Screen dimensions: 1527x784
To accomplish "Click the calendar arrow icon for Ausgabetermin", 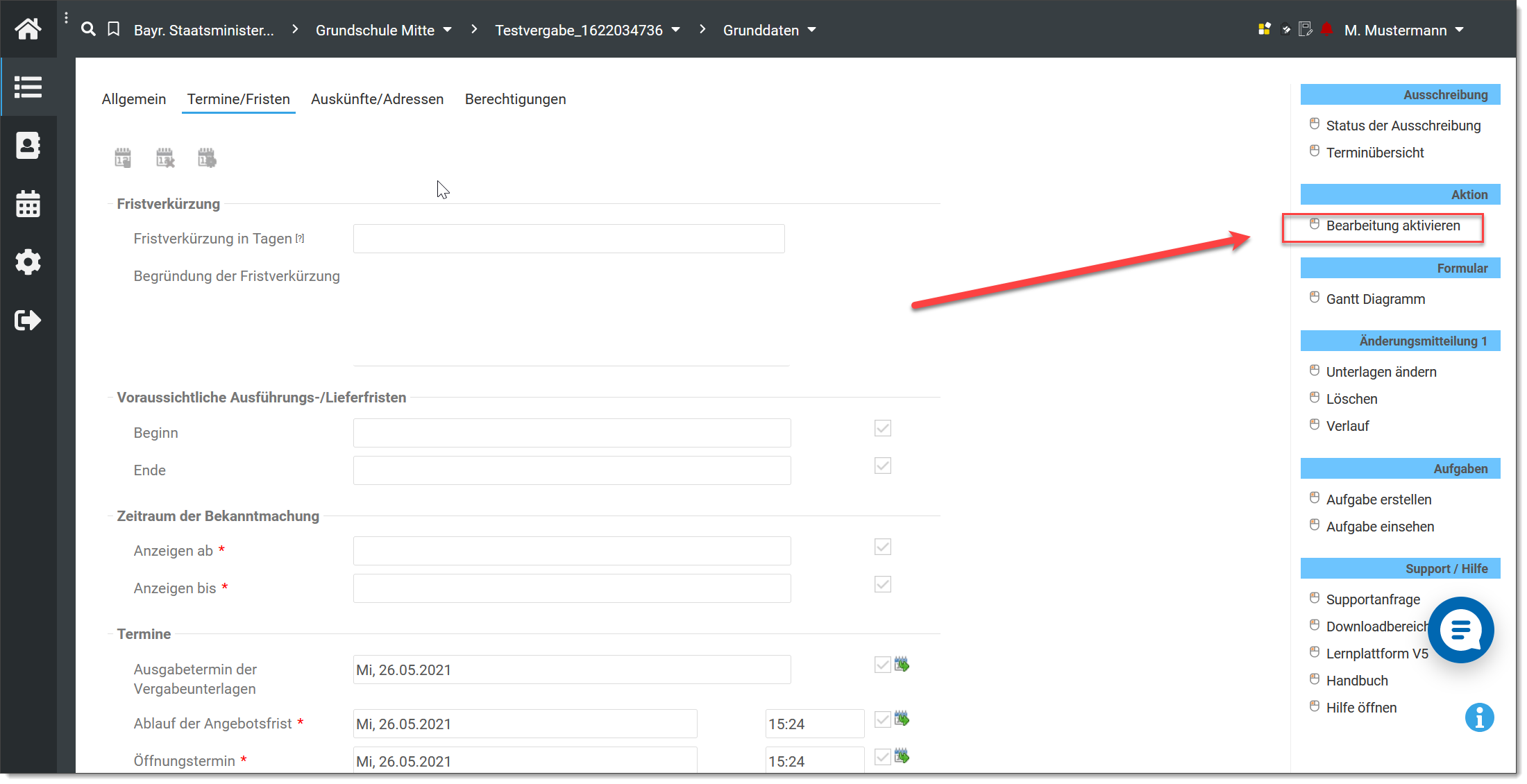I will click(x=902, y=665).
